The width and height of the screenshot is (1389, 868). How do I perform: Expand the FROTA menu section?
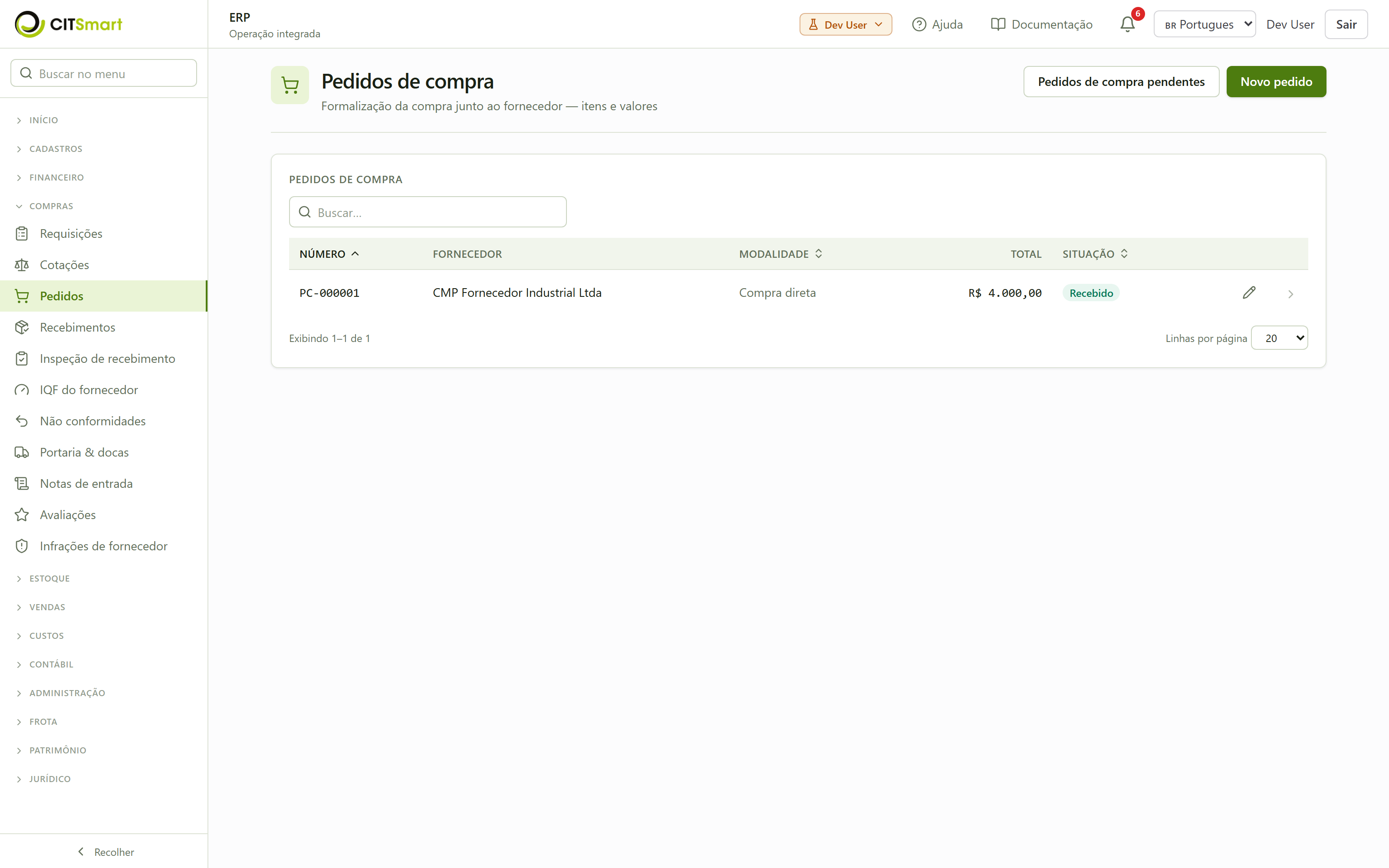[37, 722]
